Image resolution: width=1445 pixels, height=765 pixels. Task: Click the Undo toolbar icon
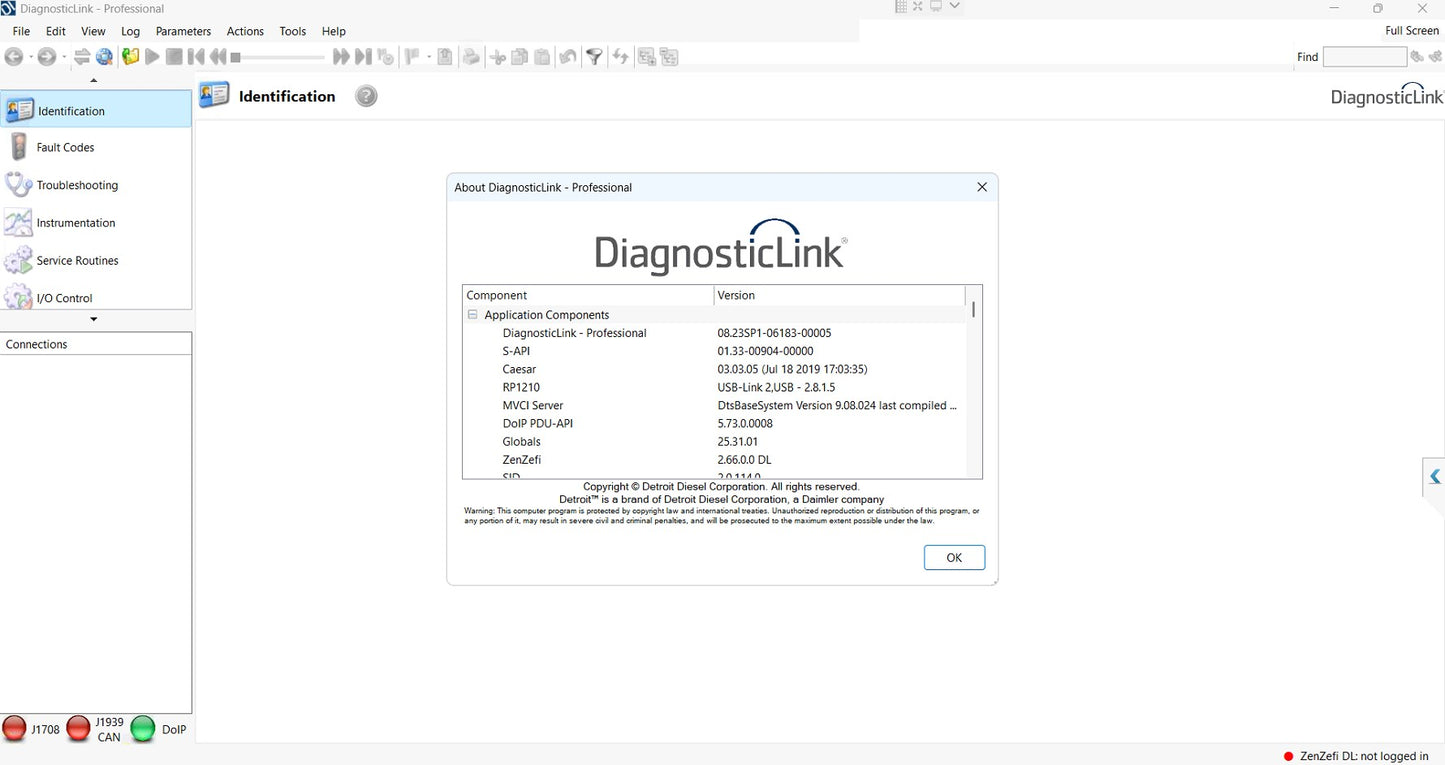pyautogui.click(x=567, y=56)
